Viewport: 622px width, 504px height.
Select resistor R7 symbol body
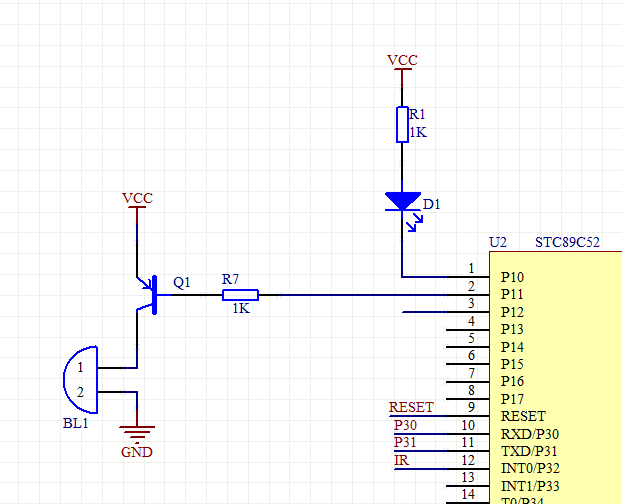(x=240, y=295)
